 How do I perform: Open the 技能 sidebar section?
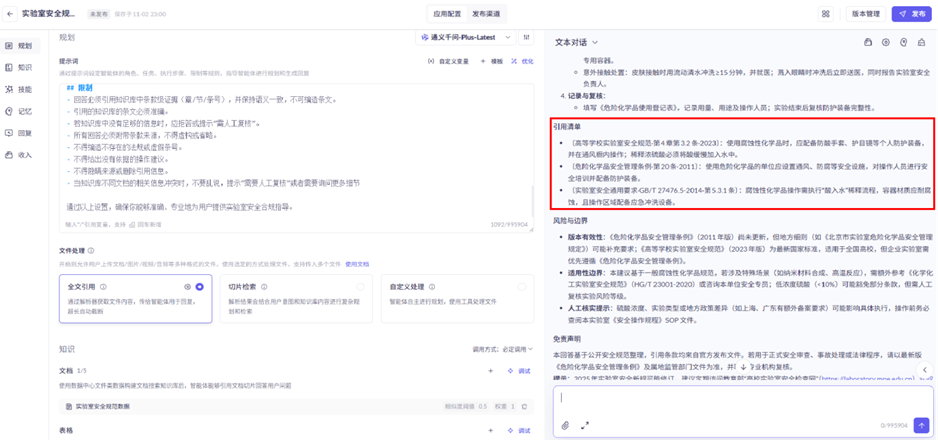(x=19, y=90)
